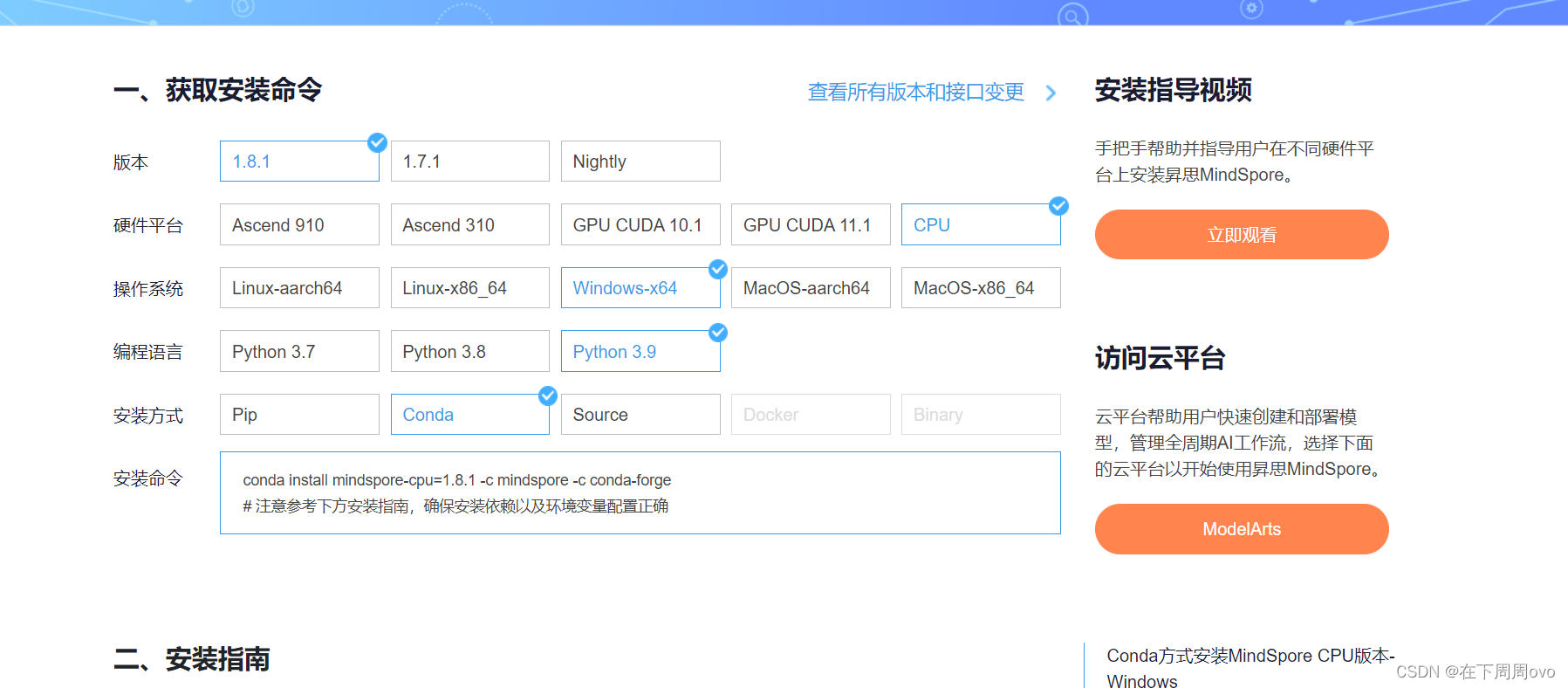Select MacOS-x86_64 operating system
This screenshot has height=688, width=1568.
[981, 288]
